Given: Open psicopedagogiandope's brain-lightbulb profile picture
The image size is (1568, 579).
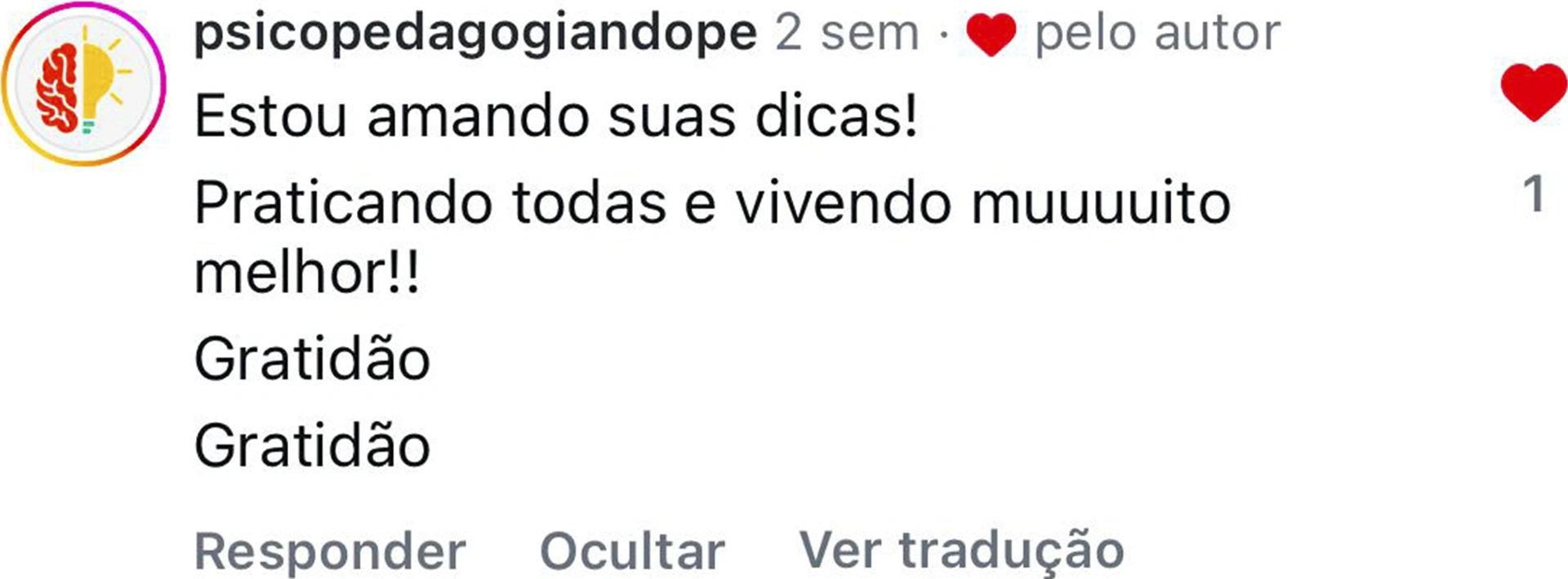Looking at the screenshot, I should pyautogui.click(x=82, y=84).
